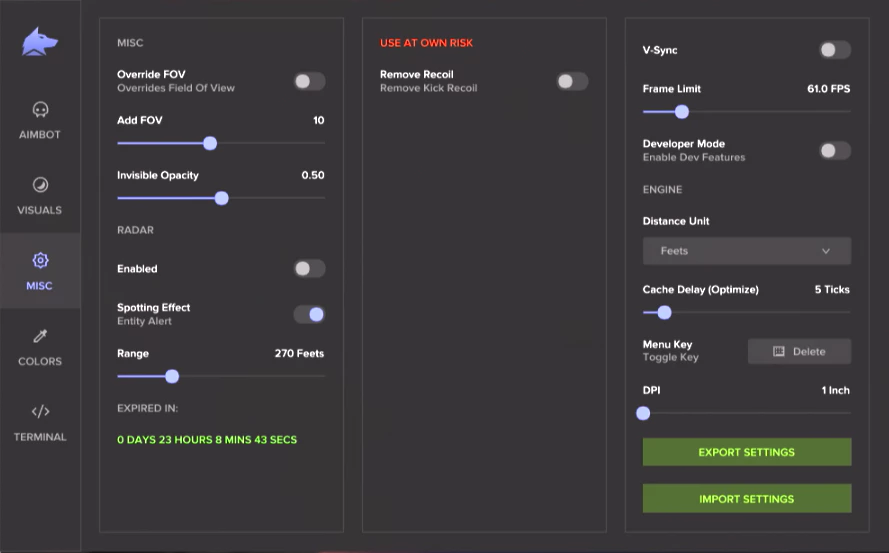The height and width of the screenshot is (553, 889).
Task: Click the 270 Feets range value
Action: [x=299, y=353]
